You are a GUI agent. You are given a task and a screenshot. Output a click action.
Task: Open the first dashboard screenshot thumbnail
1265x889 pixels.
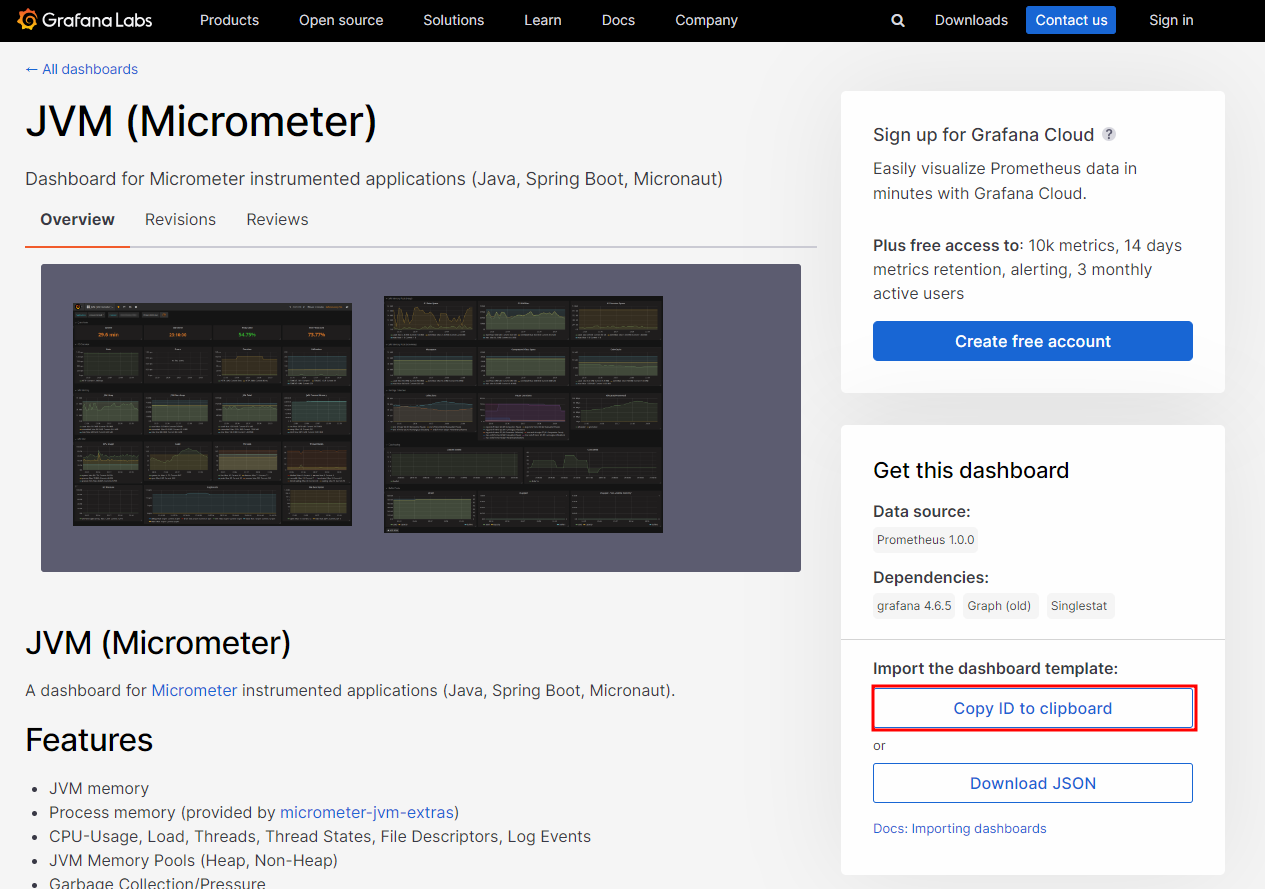click(212, 414)
